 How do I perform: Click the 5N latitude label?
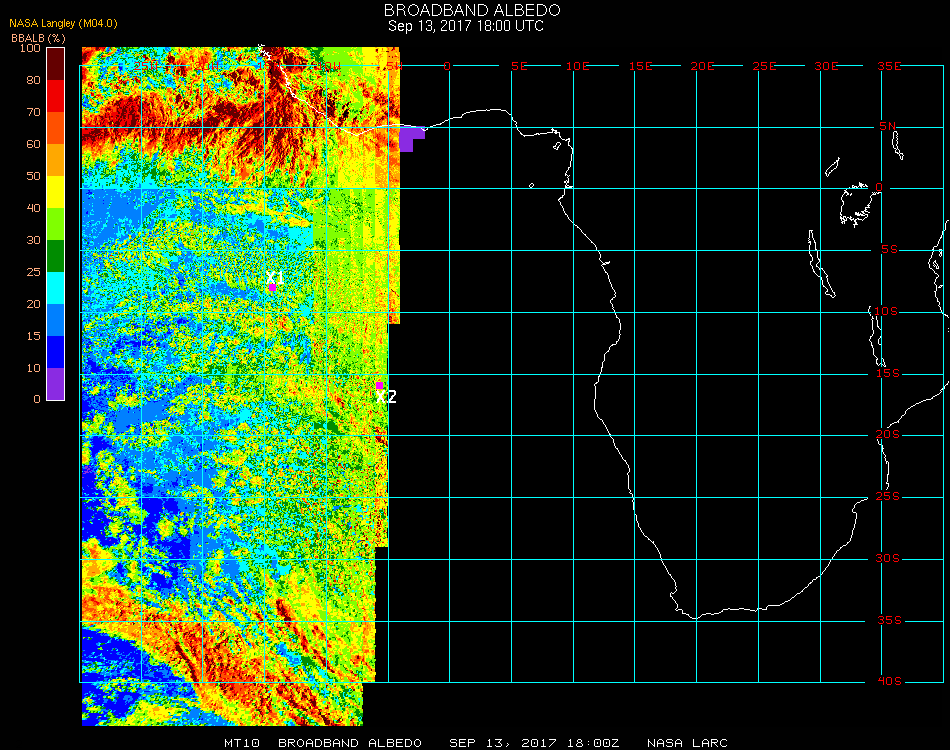tap(888, 126)
